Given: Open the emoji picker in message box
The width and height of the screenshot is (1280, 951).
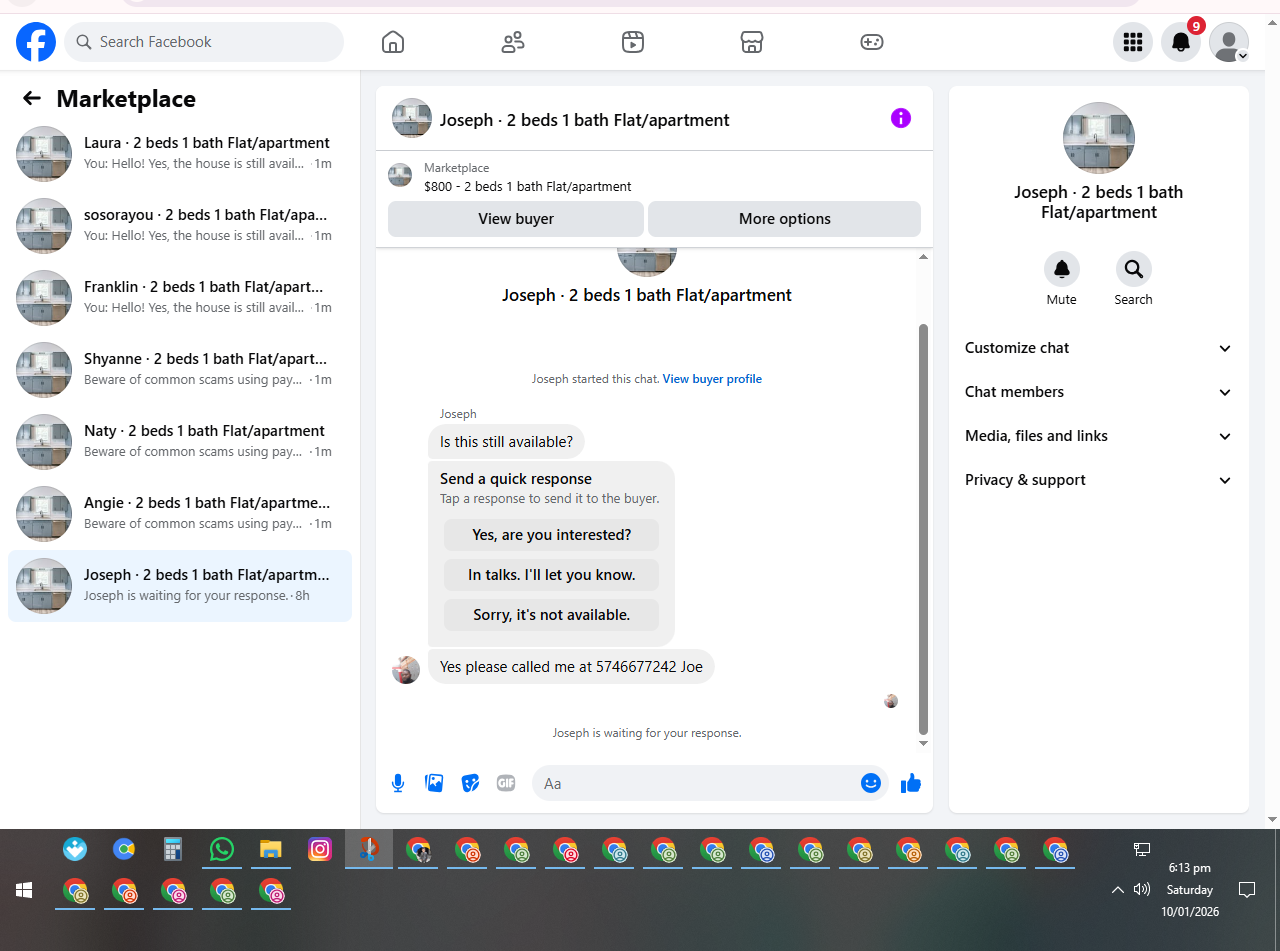Looking at the screenshot, I should click(x=871, y=783).
